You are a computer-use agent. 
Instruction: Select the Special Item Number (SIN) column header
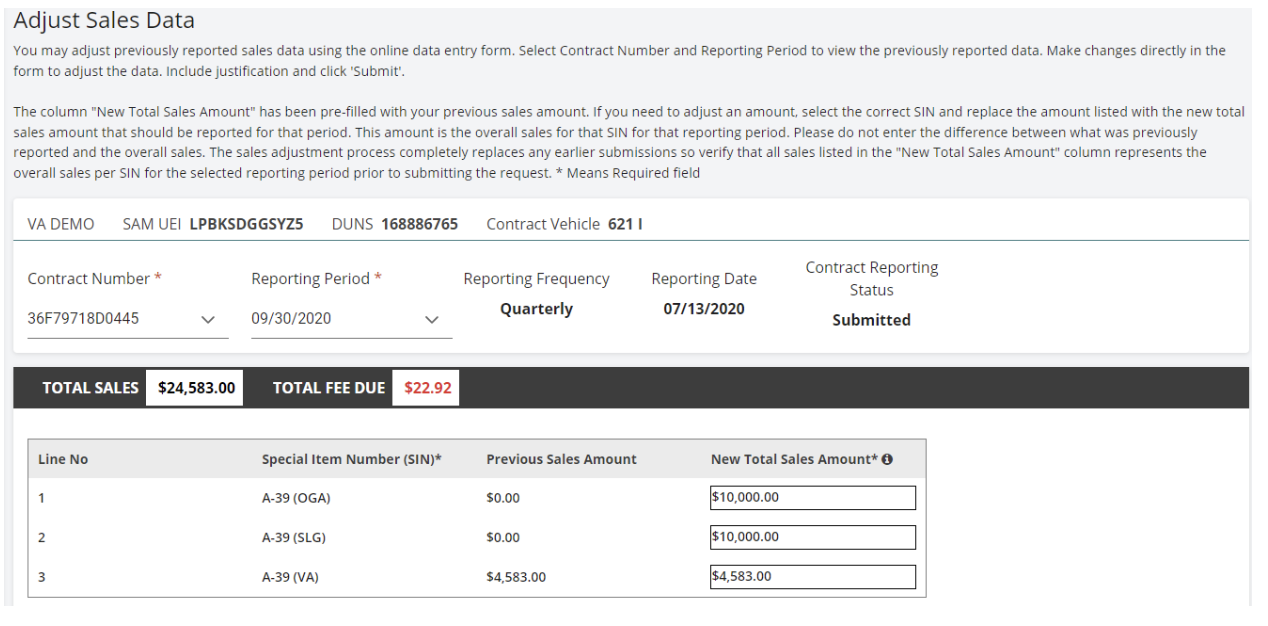pyautogui.click(x=352, y=460)
